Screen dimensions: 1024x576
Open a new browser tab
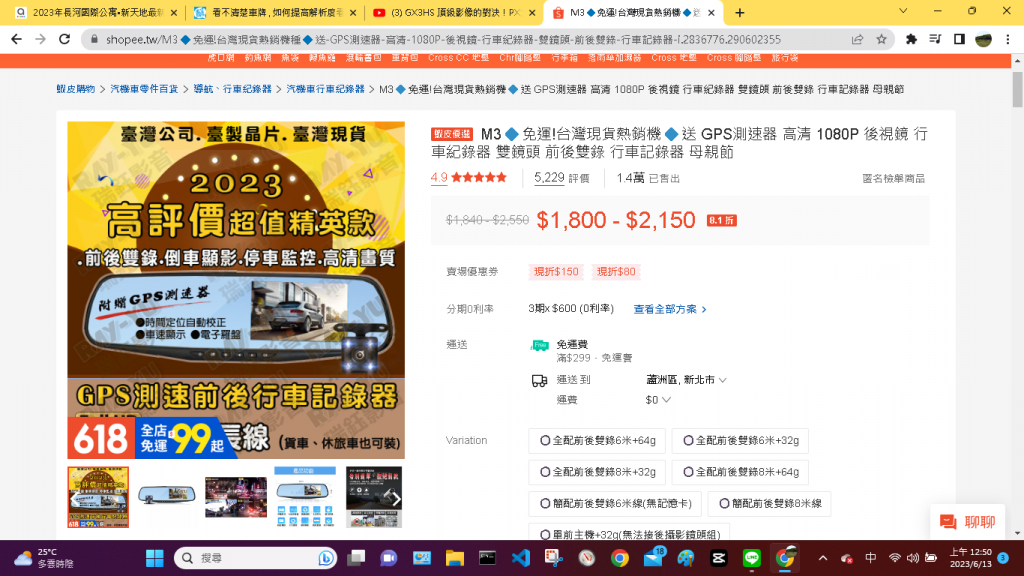point(739,12)
